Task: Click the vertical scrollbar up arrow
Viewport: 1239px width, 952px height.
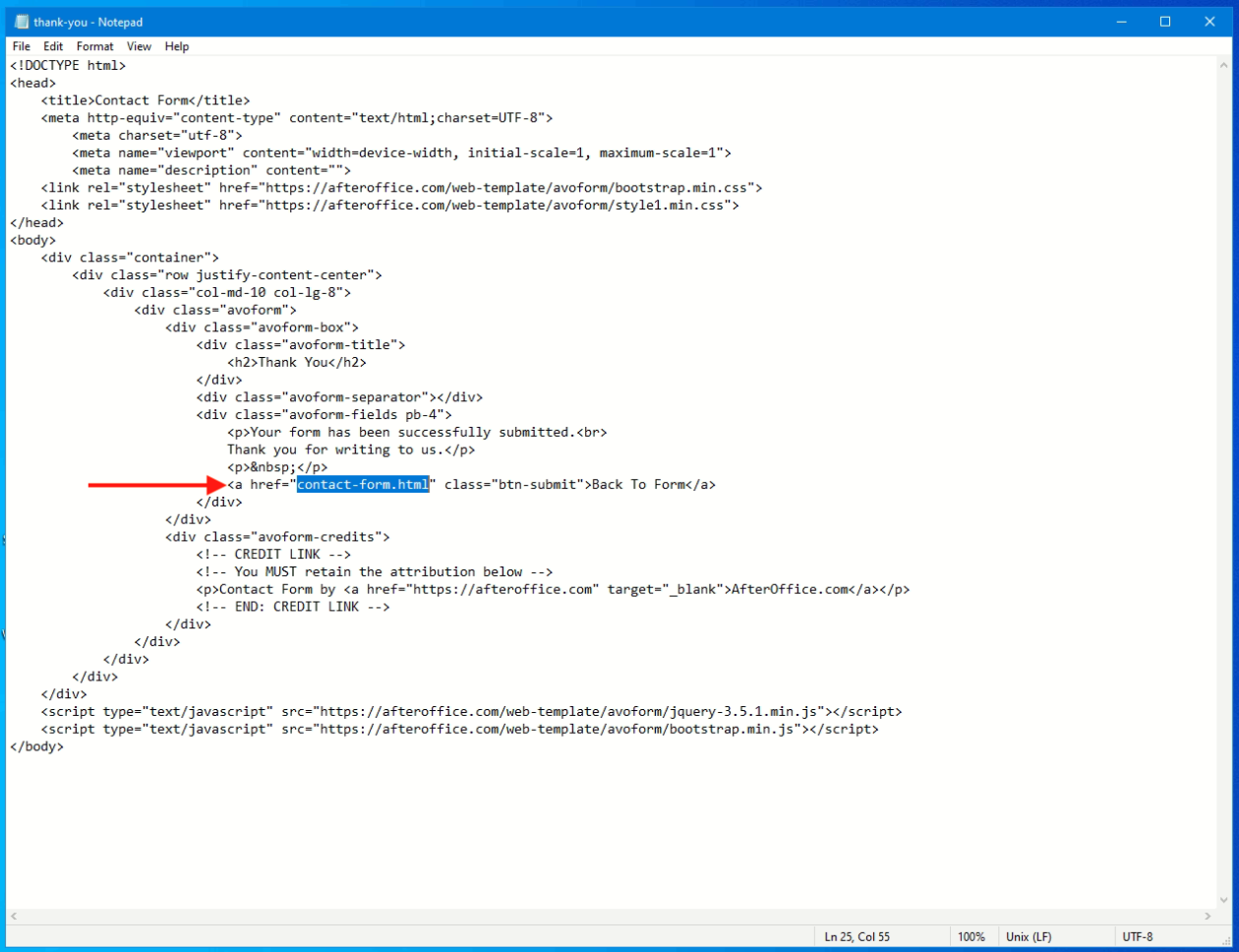Action: tap(1225, 65)
